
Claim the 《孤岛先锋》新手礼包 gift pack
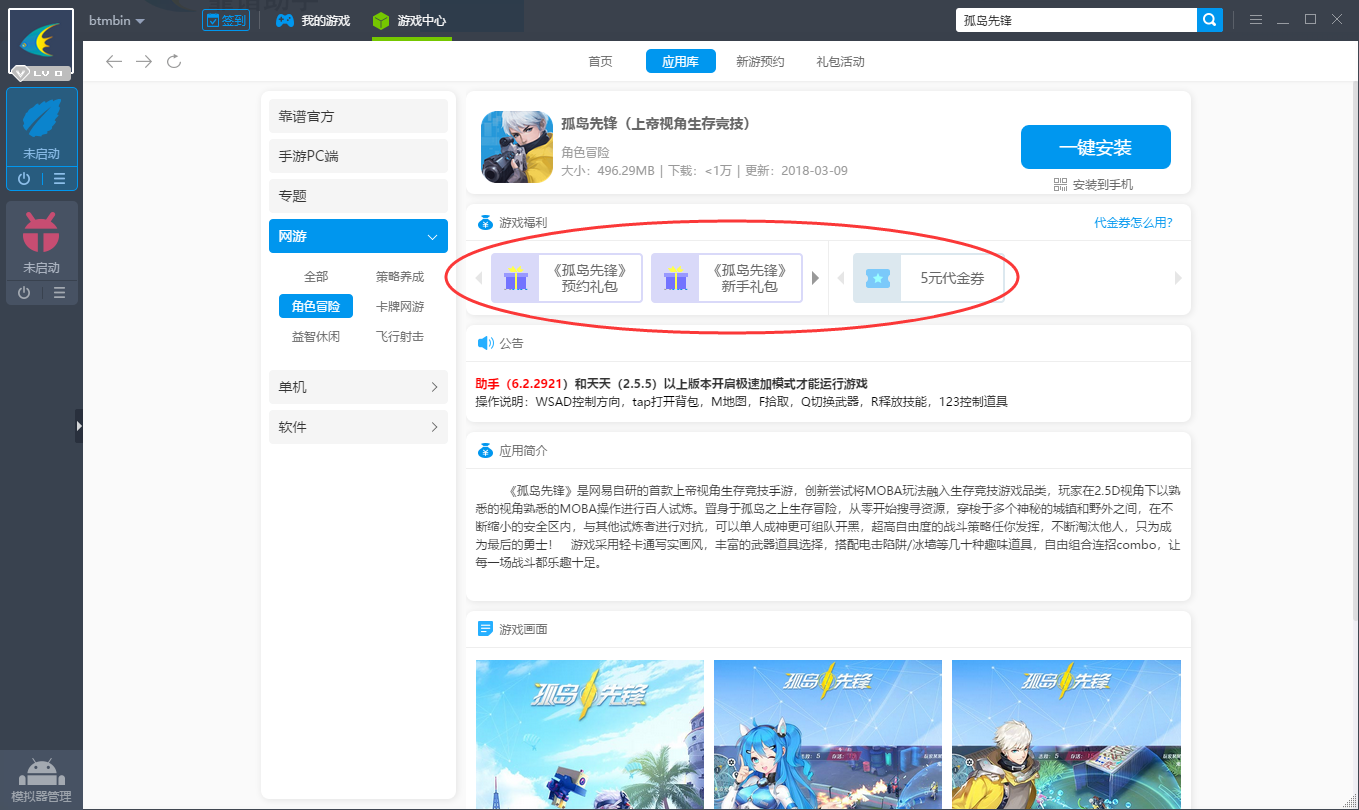[x=727, y=278]
